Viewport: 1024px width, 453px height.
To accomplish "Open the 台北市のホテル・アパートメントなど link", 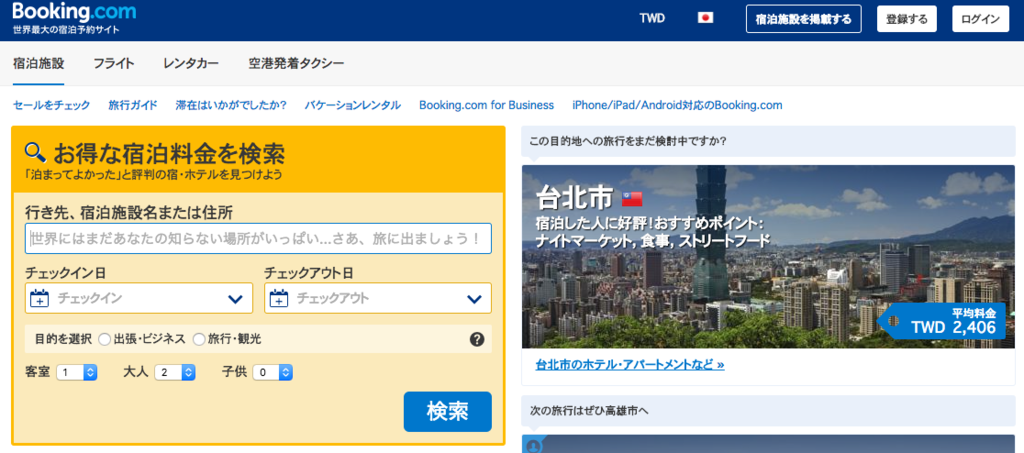I will 630,364.
